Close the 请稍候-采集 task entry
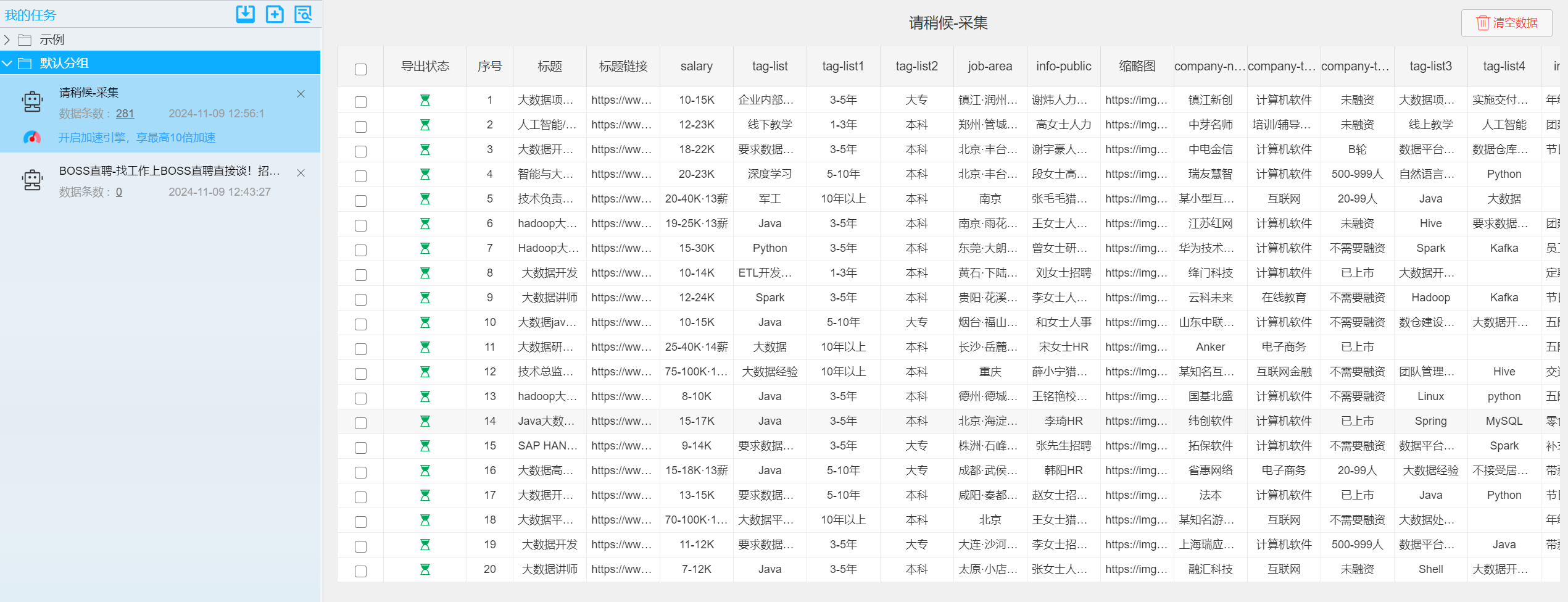The image size is (1568, 602). coord(301,94)
